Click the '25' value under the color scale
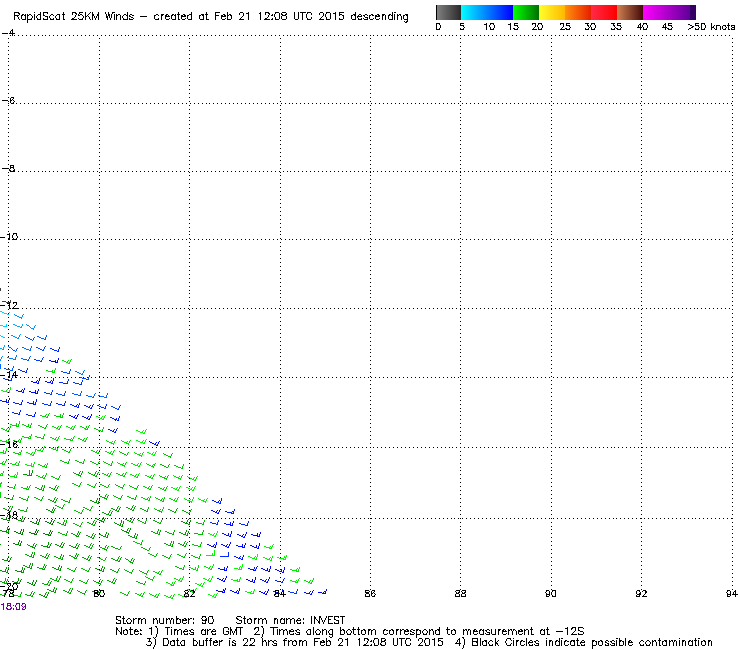740x650 pixels. pyautogui.click(x=565, y=27)
